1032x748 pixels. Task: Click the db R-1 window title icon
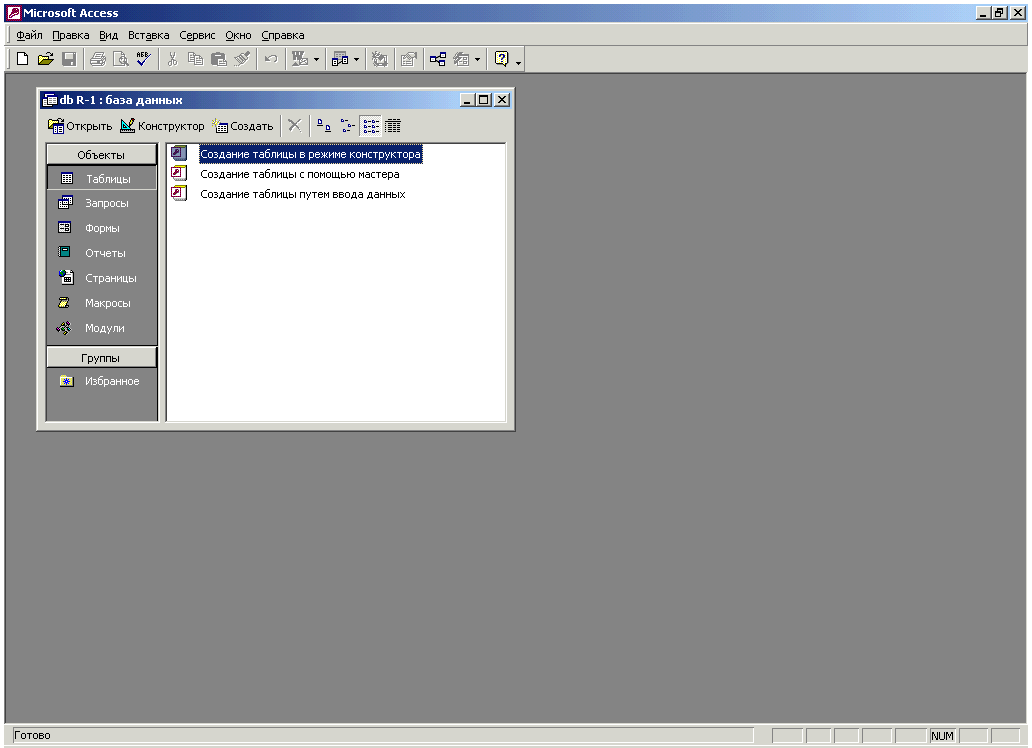pos(49,100)
